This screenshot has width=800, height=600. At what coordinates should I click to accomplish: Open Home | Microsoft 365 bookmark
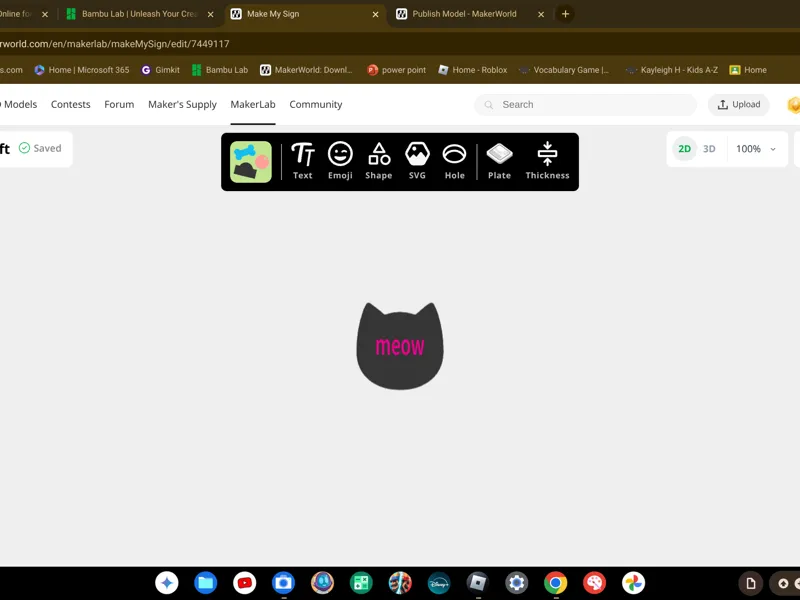tap(82, 70)
